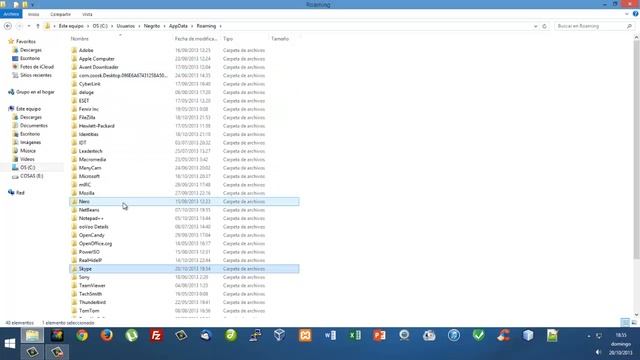Image resolution: width=640 pixels, height=360 pixels.
Task: Open Fotos de iCloud in the sidebar
Action: tap(37, 67)
